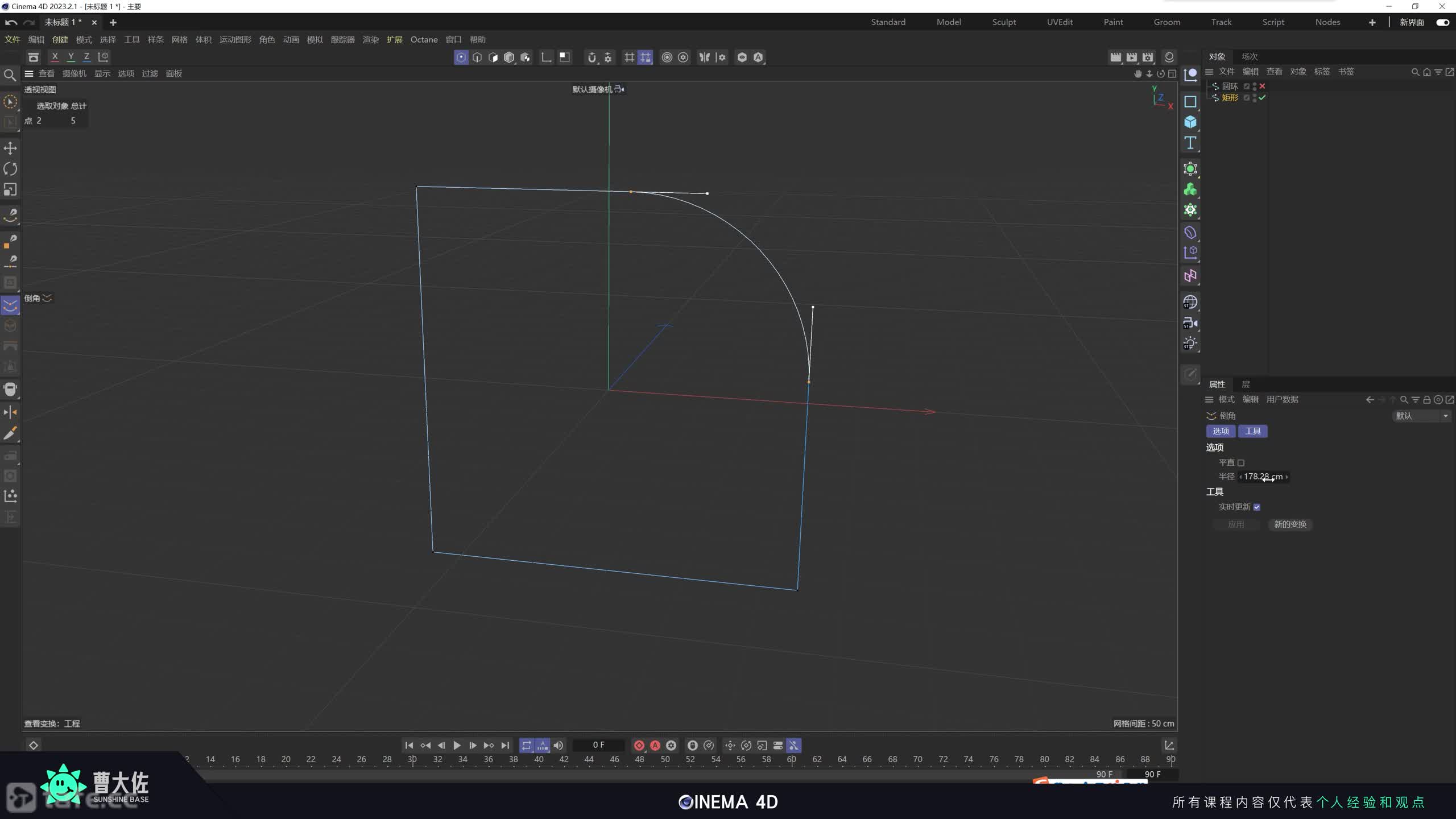Open the 默认 preset dropdown
The height and width of the screenshot is (819, 1456).
click(x=1421, y=416)
